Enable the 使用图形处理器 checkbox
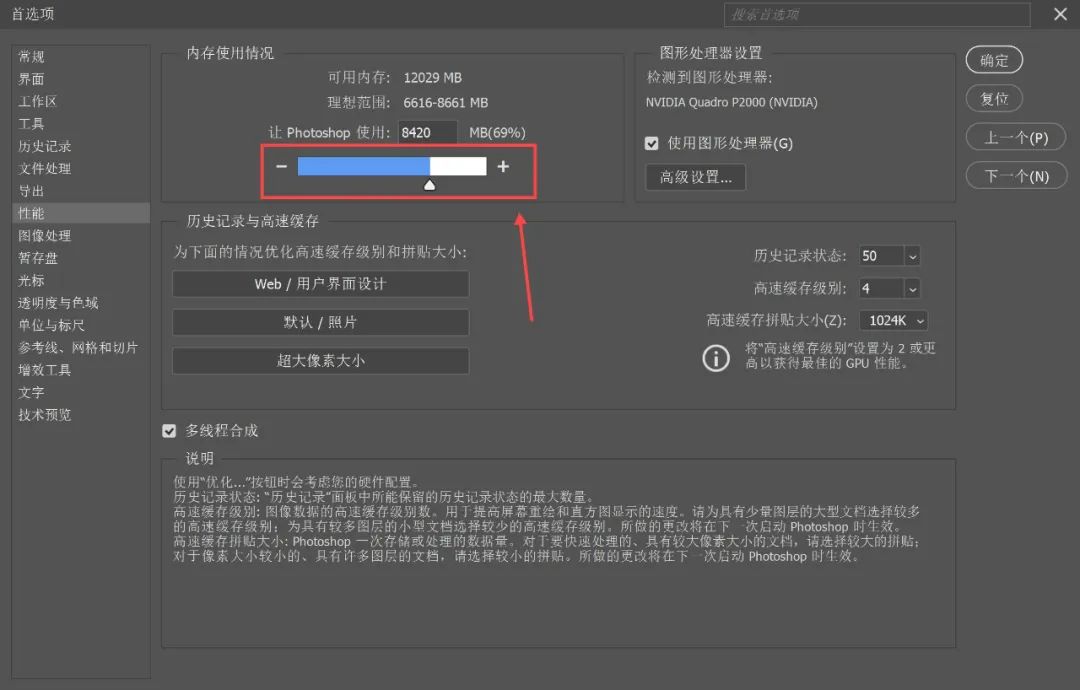 click(x=651, y=143)
